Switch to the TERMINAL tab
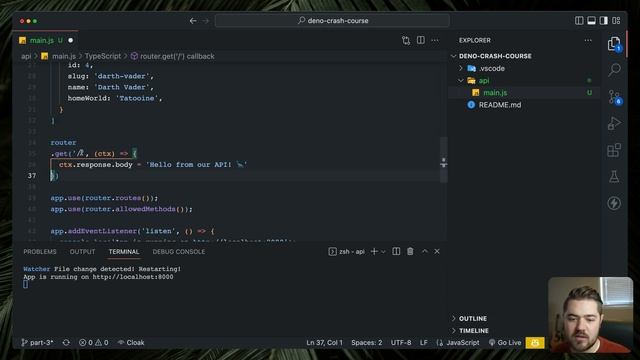 (124, 252)
